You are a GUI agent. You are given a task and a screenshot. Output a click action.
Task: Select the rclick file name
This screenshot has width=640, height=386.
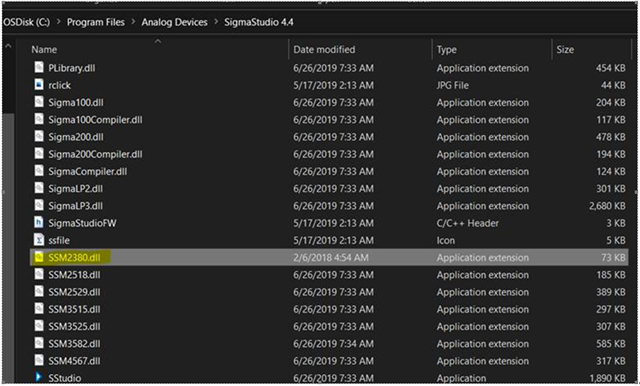point(59,85)
